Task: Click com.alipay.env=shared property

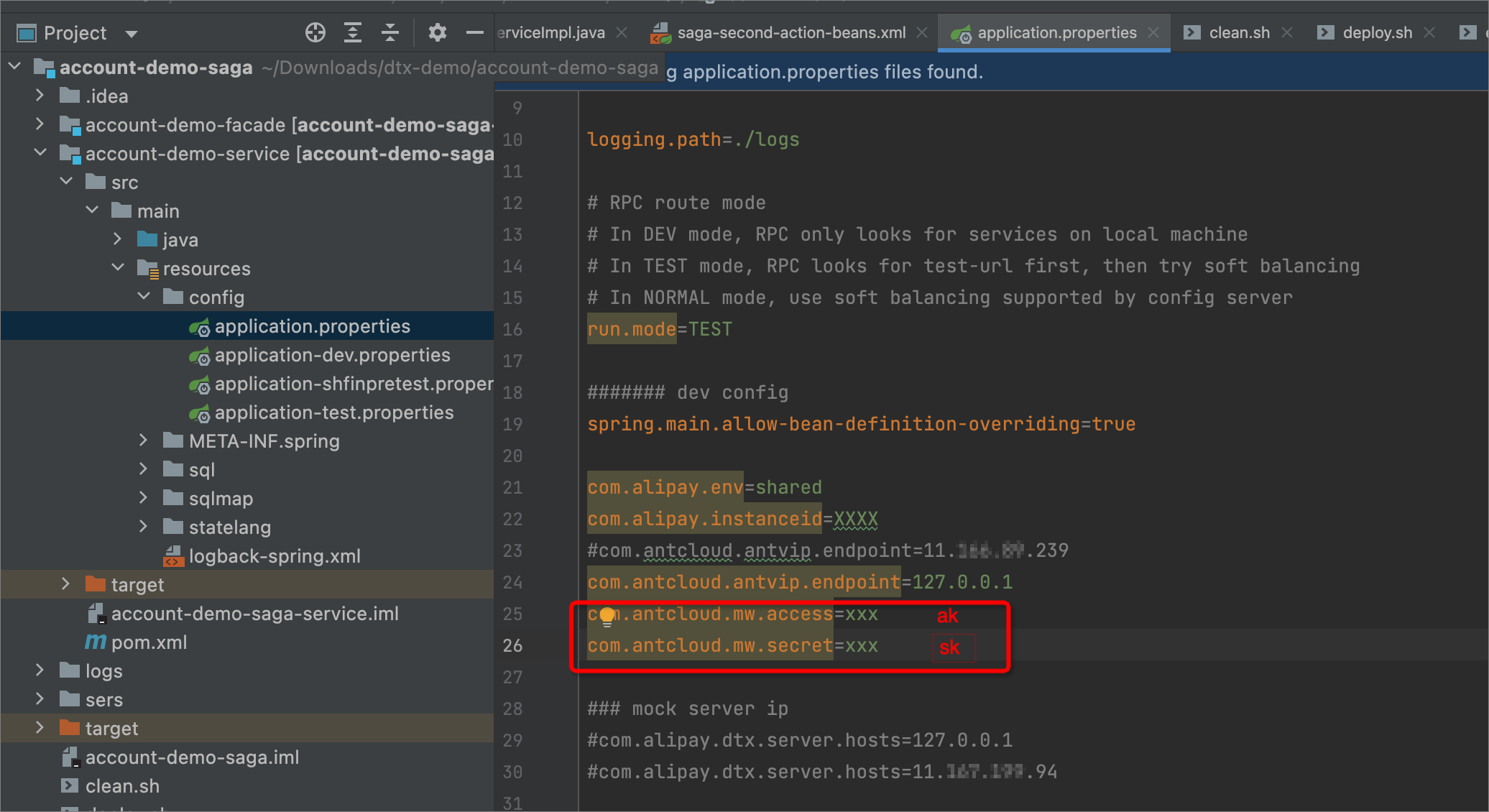Action: [704, 487]
